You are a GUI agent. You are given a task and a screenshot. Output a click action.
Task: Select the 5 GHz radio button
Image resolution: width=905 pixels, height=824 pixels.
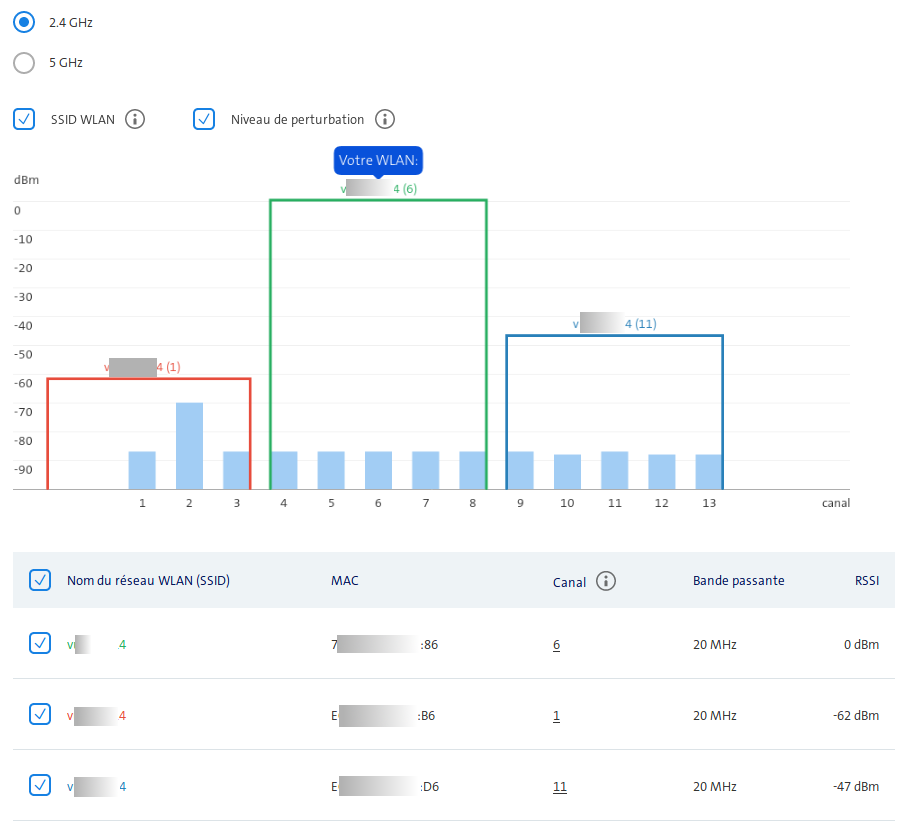click(25, 62)
